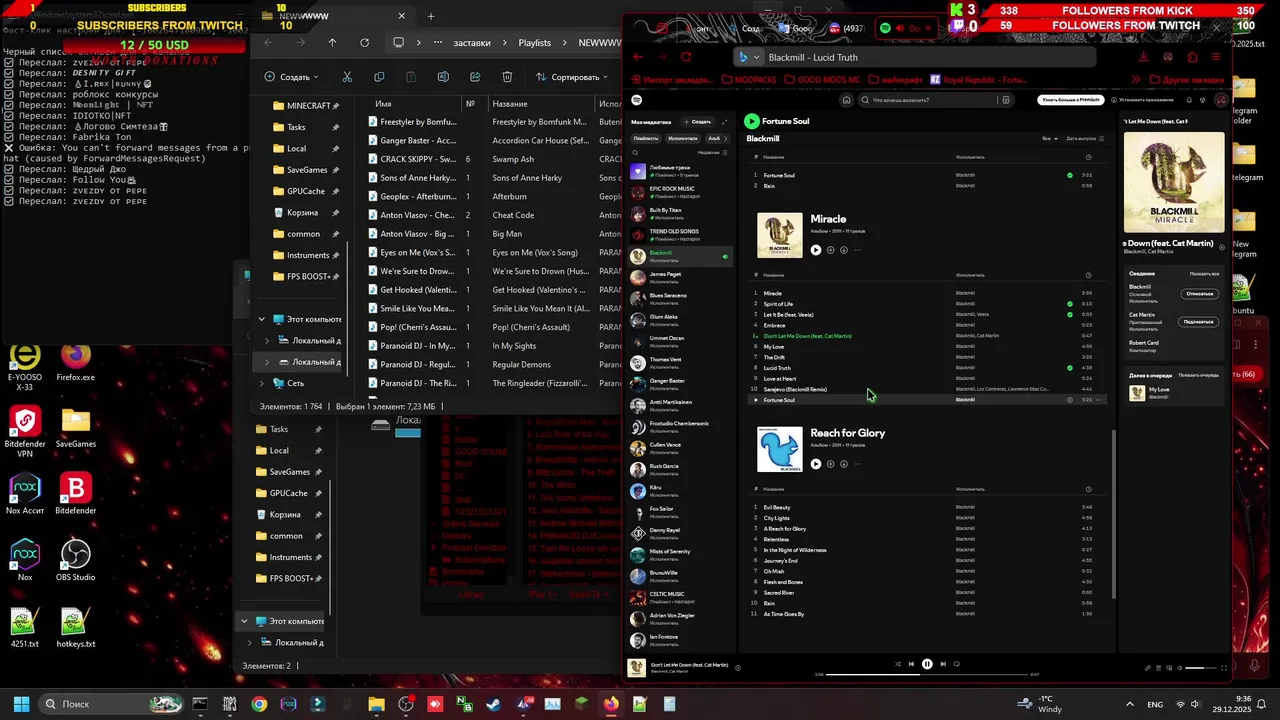1280x720 pixels.
Task: Skip to next track in Spotify player
Action: click(x=943, y=664)
